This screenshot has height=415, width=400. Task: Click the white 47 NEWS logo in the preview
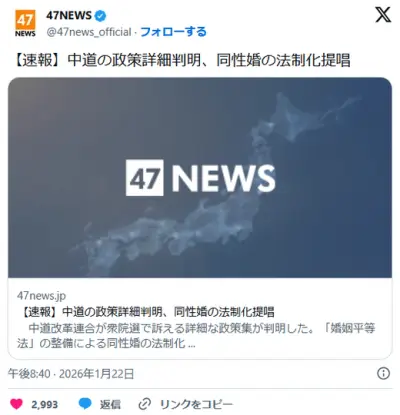(201, 178)
